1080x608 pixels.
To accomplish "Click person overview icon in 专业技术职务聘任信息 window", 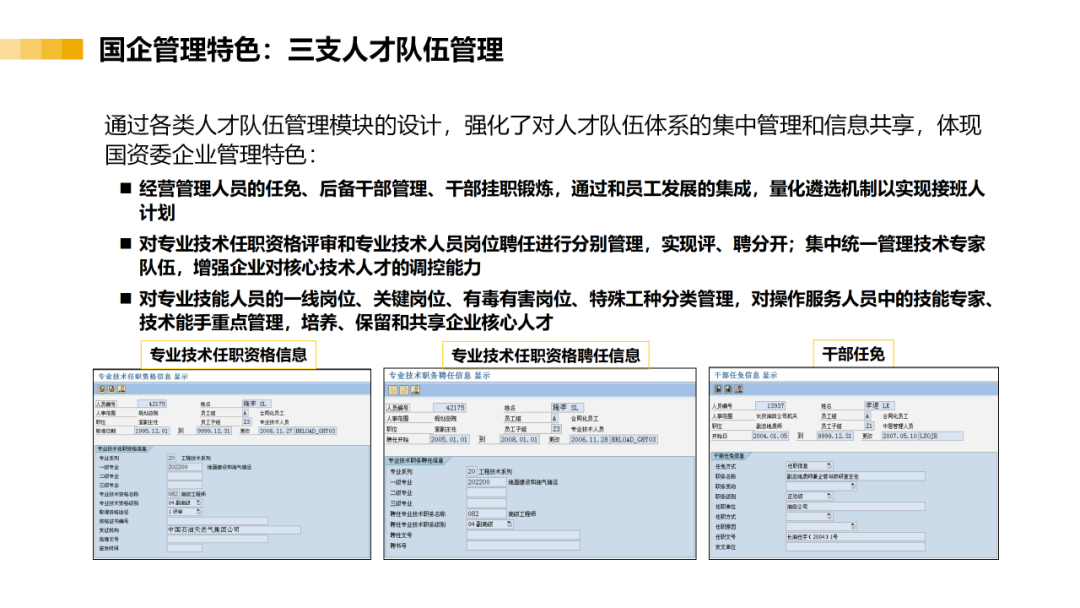I will tap(415, 390).
